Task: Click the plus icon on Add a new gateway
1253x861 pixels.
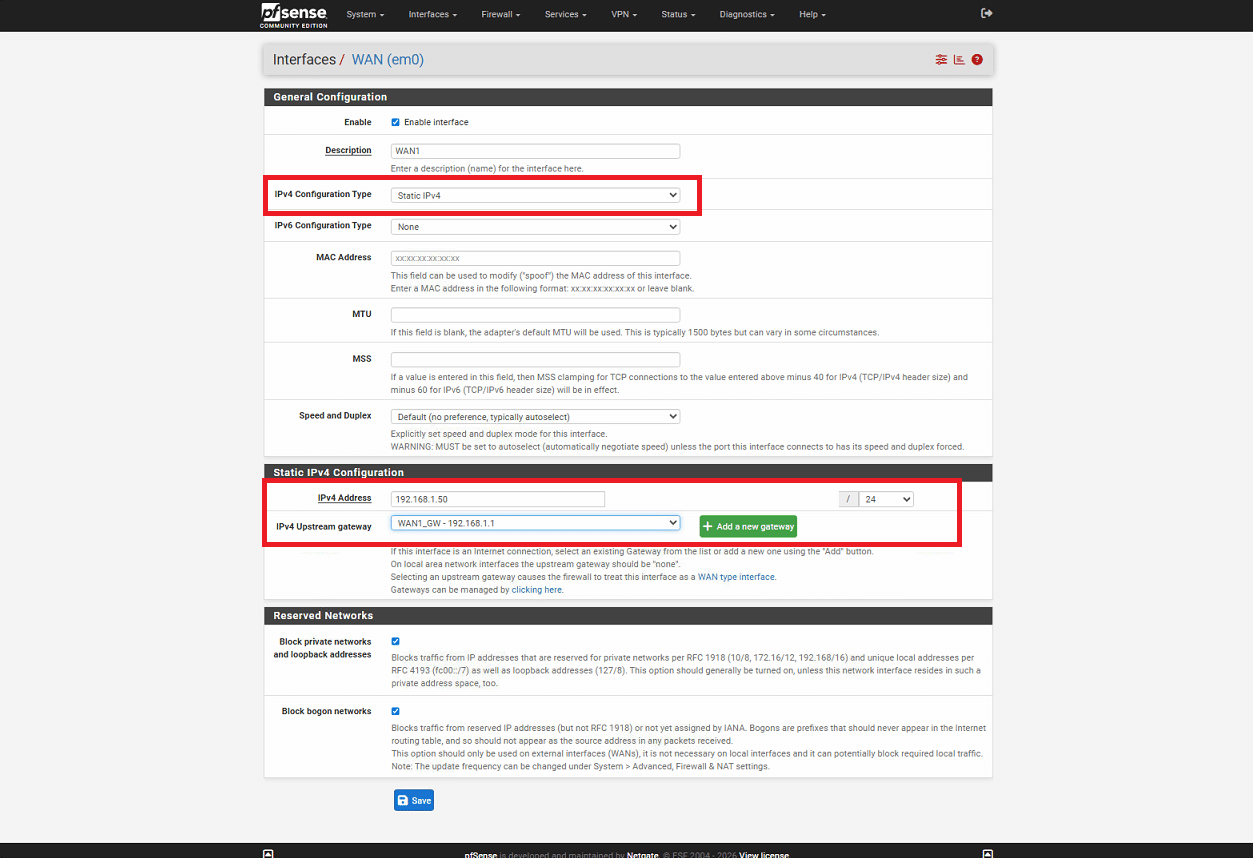Action: coord(708,526)
